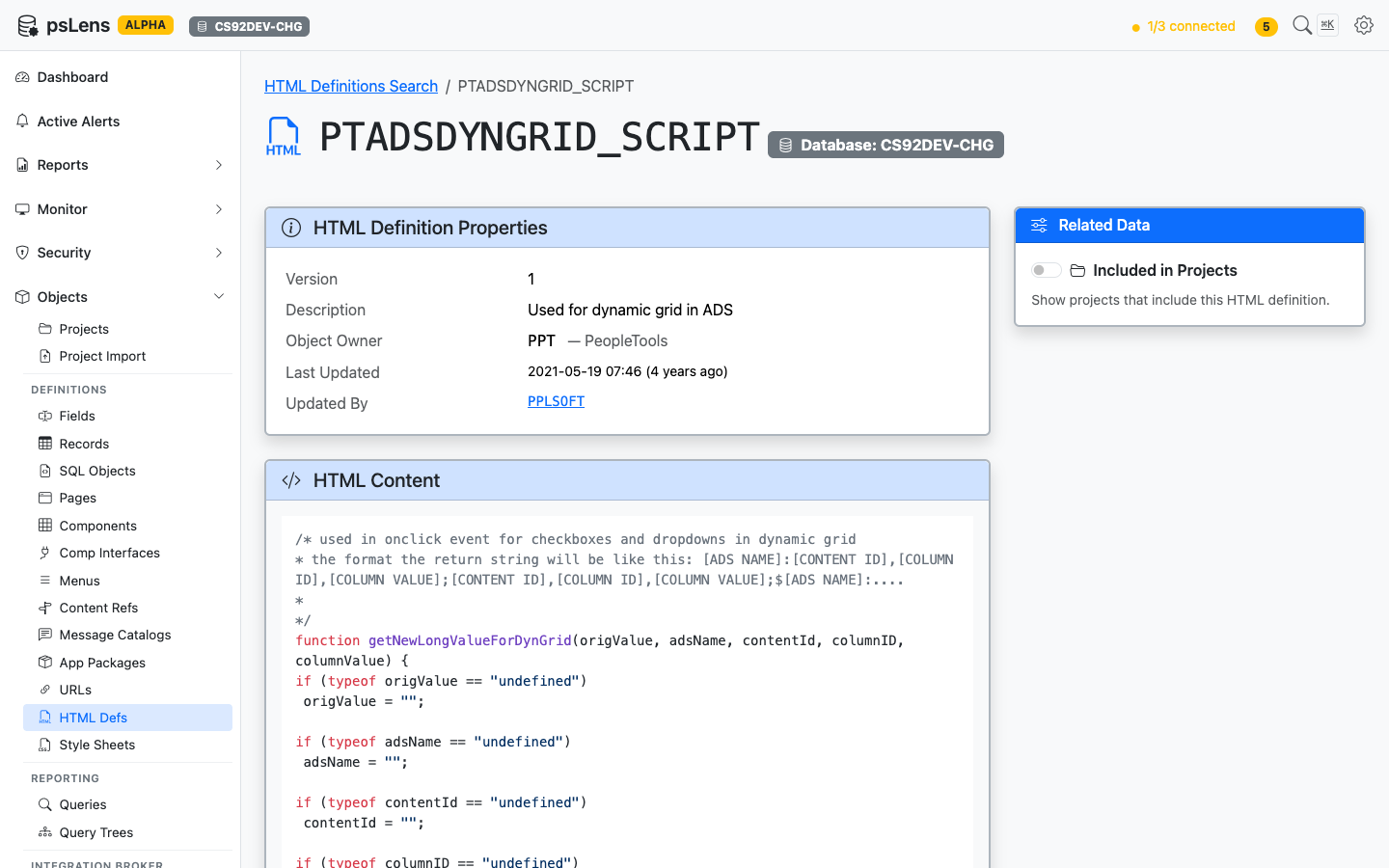Click the Objects cube icon
The height and width of the screenshot is (868, 1389).
click(22, 297)
